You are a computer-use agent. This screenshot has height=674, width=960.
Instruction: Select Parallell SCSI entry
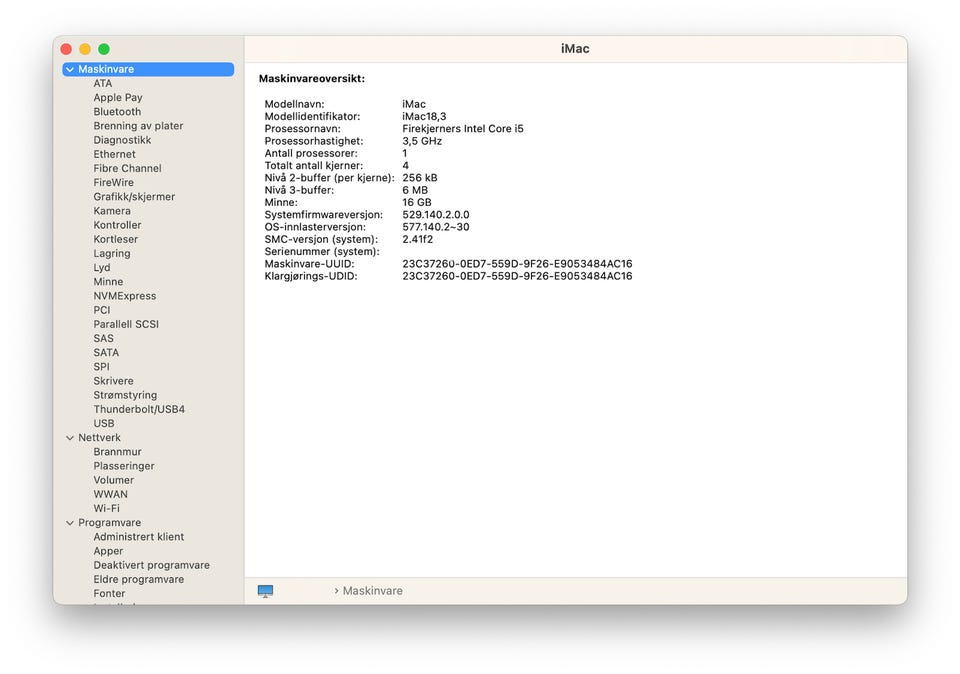126,324
